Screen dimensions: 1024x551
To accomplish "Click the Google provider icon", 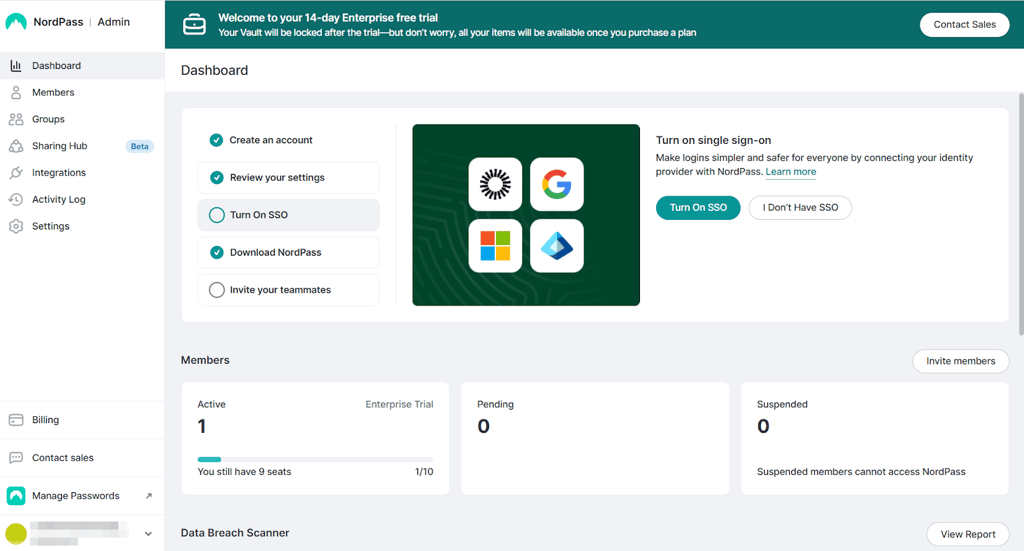I will click(x=556, y=184).
